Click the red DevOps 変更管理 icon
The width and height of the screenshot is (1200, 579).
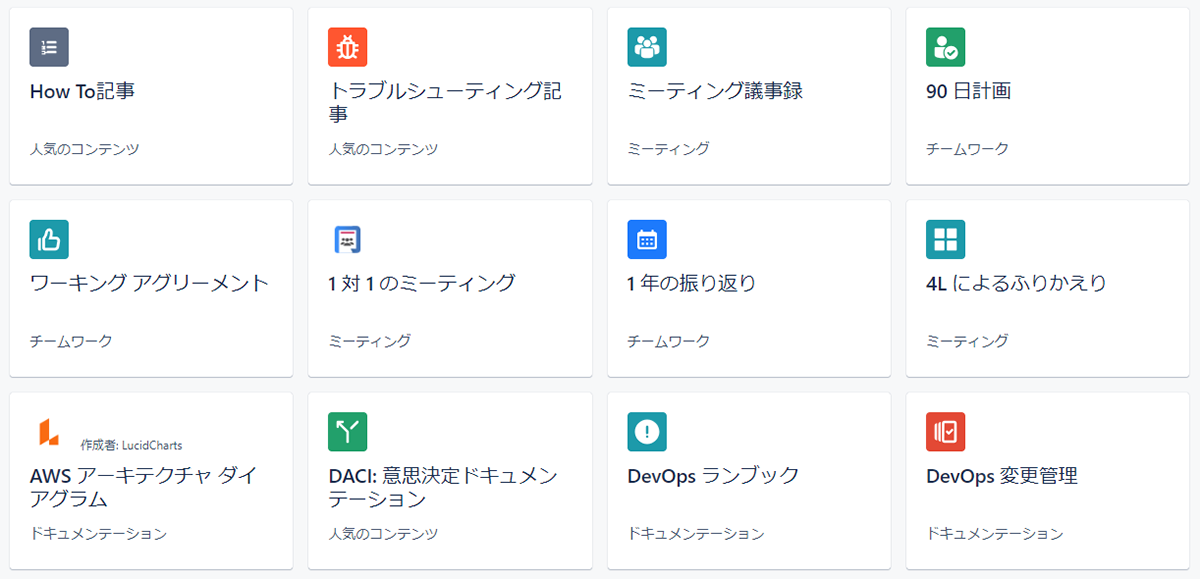coord(945,432)
